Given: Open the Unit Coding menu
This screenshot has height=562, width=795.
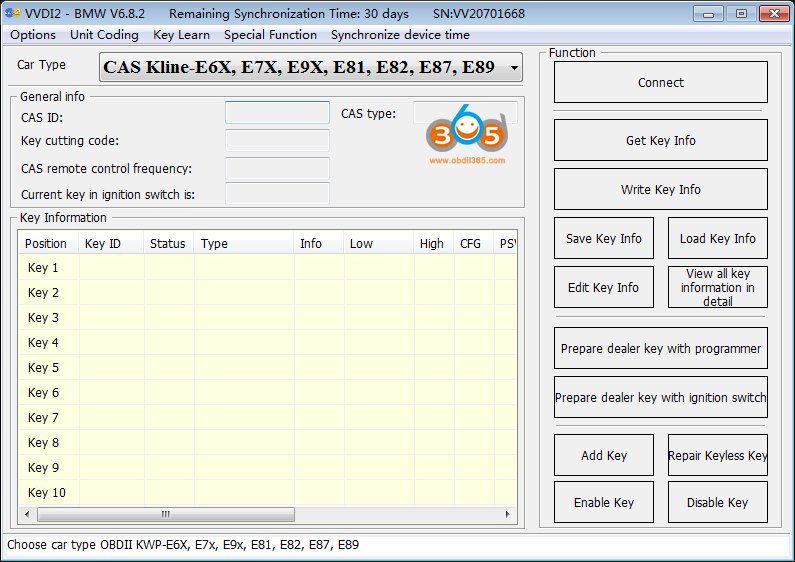Looking at the screenshot, I should 104,35.
